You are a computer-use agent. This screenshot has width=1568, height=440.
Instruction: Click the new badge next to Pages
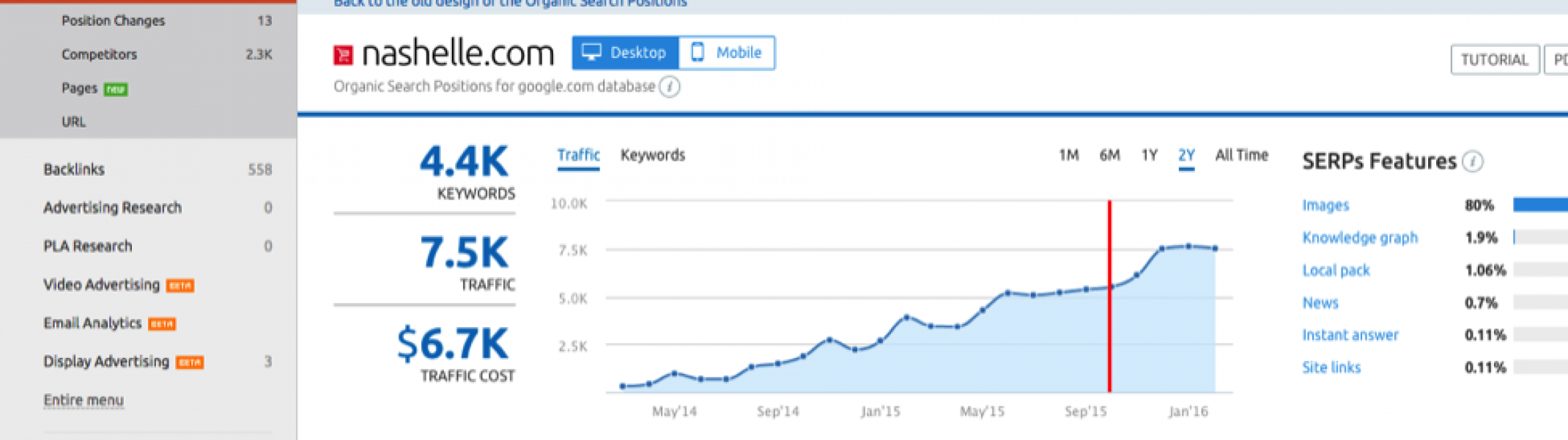116,89
